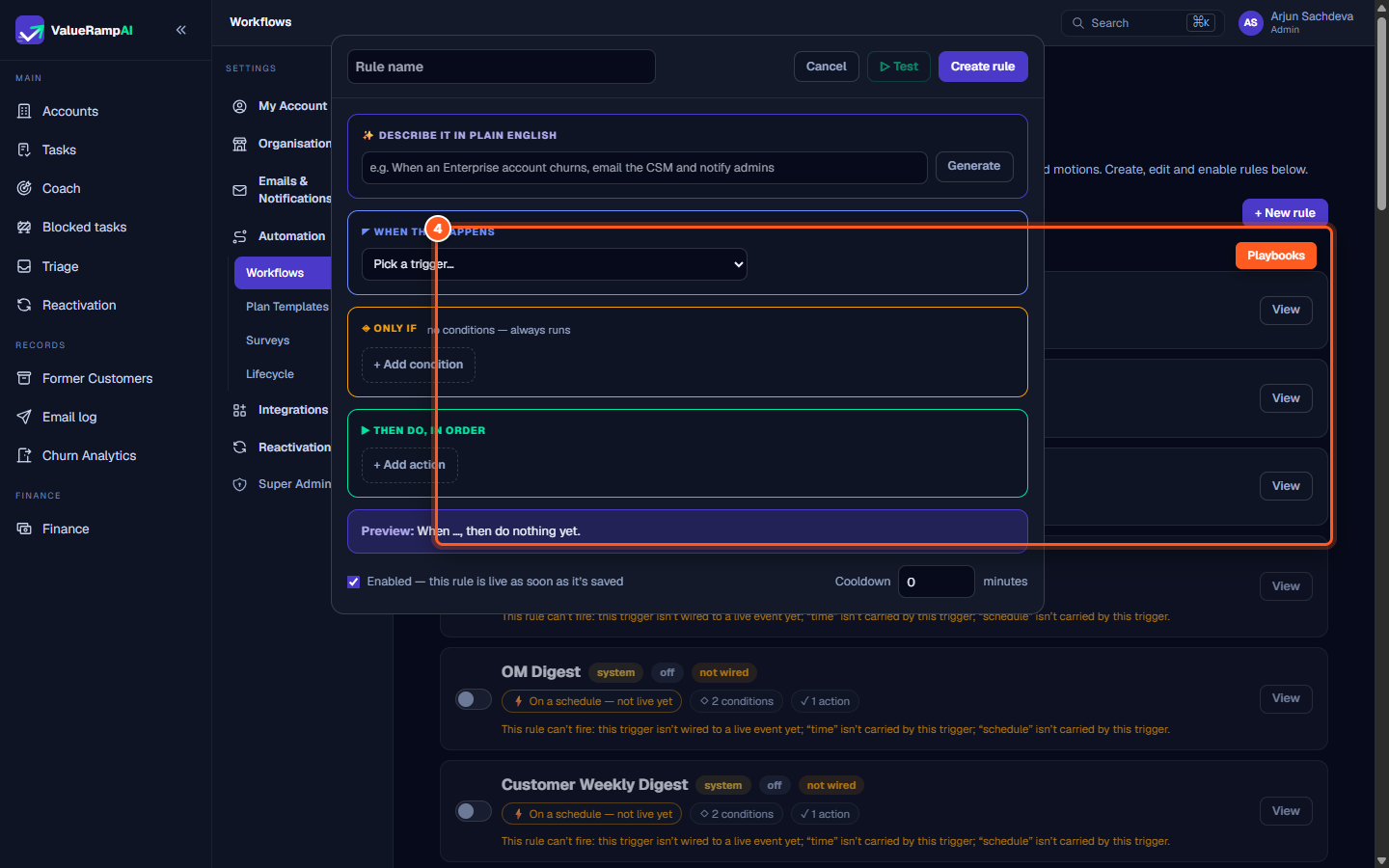Click the Automation settings icon

(x=239, y=236)
